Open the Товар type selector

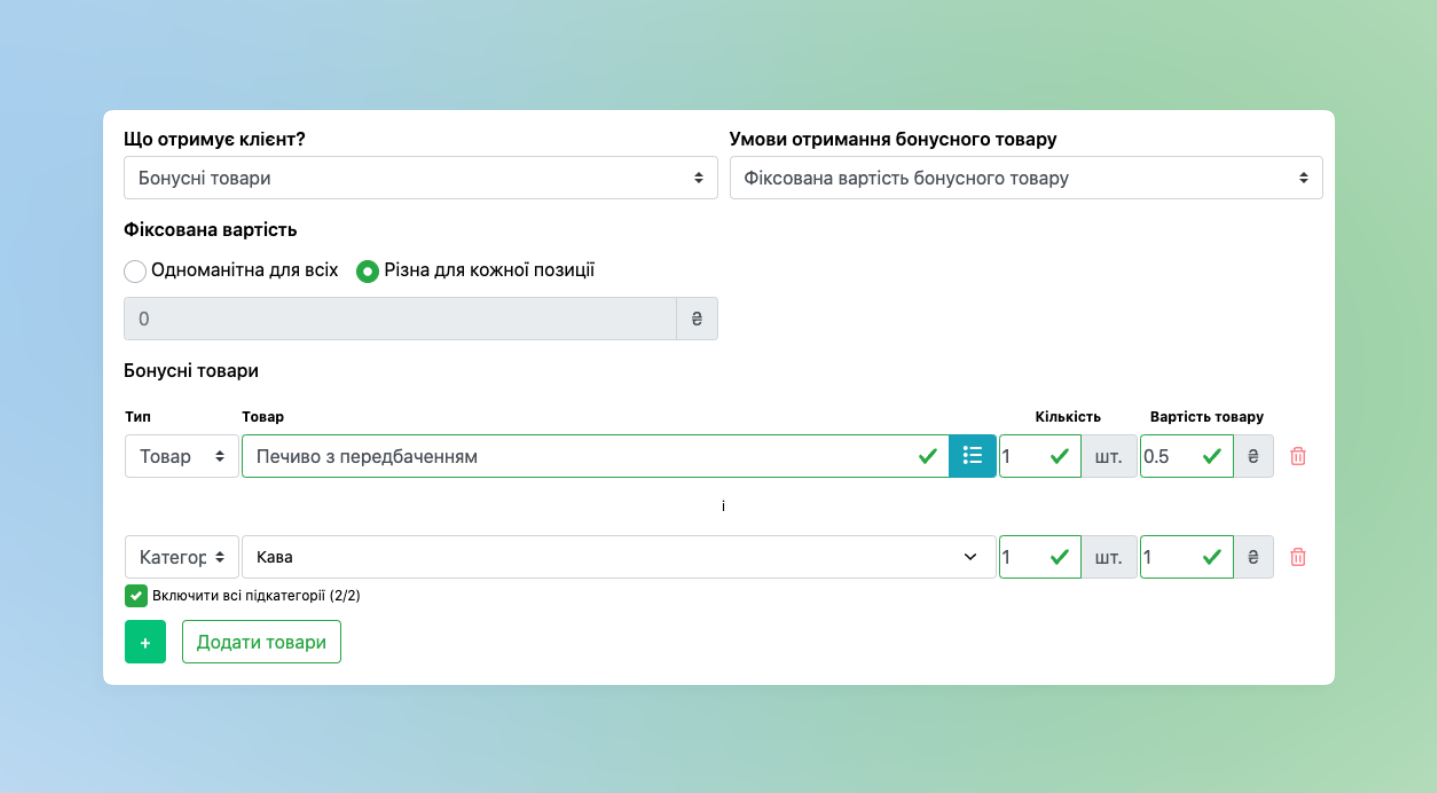pos(181,456)
